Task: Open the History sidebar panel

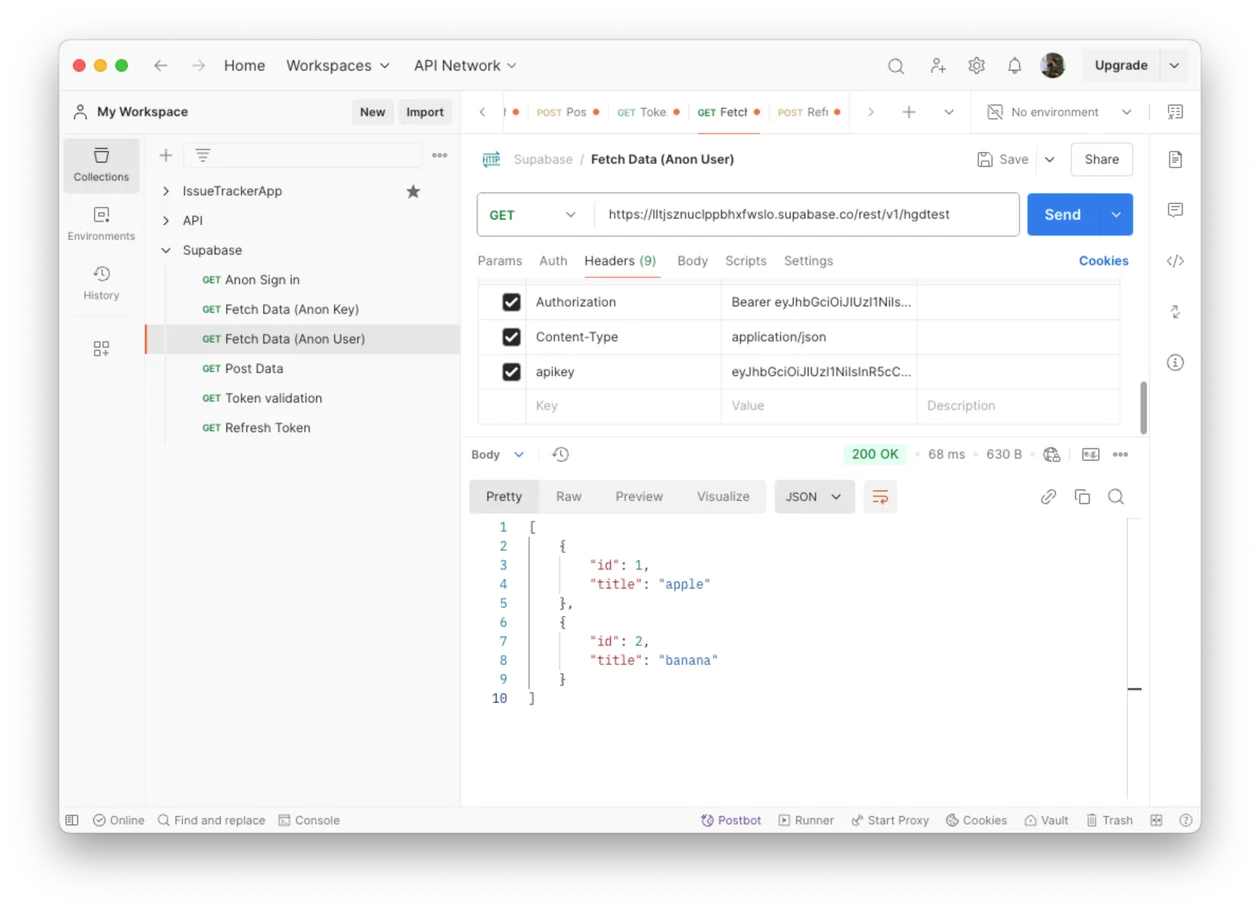Action: click(x=101, y=283)
